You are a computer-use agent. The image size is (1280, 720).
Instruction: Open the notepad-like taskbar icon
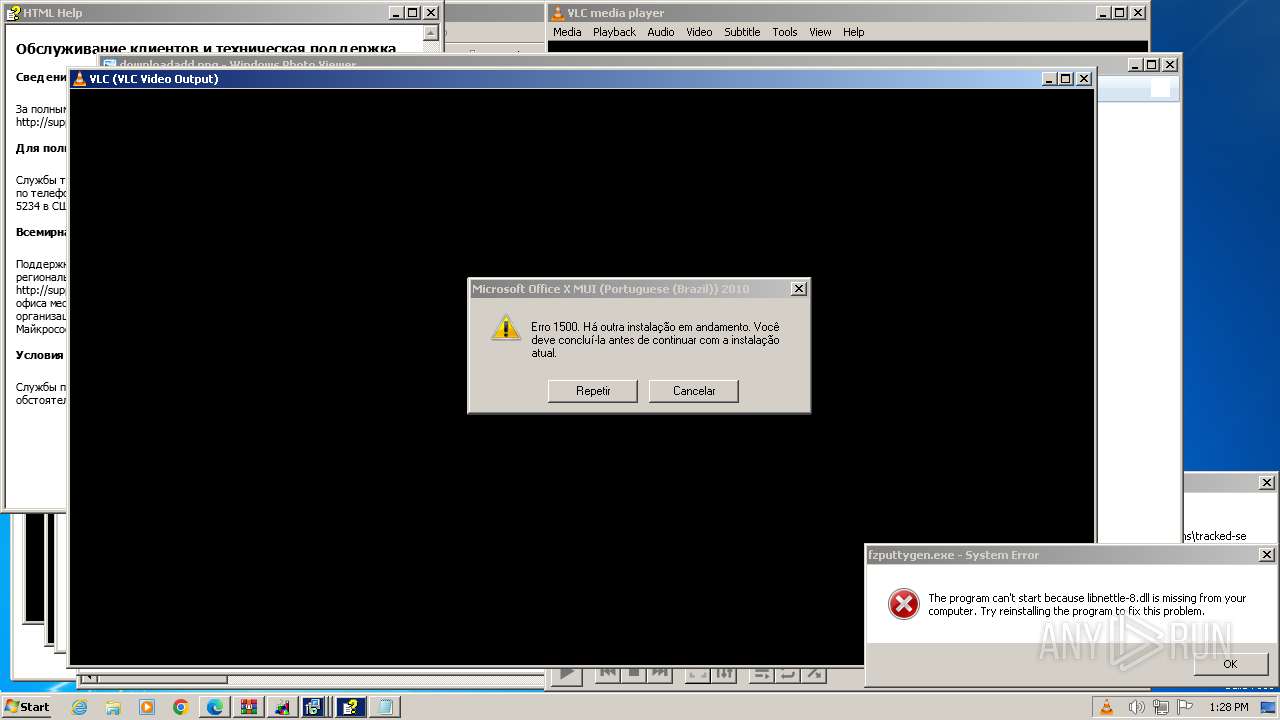point(384,707)
